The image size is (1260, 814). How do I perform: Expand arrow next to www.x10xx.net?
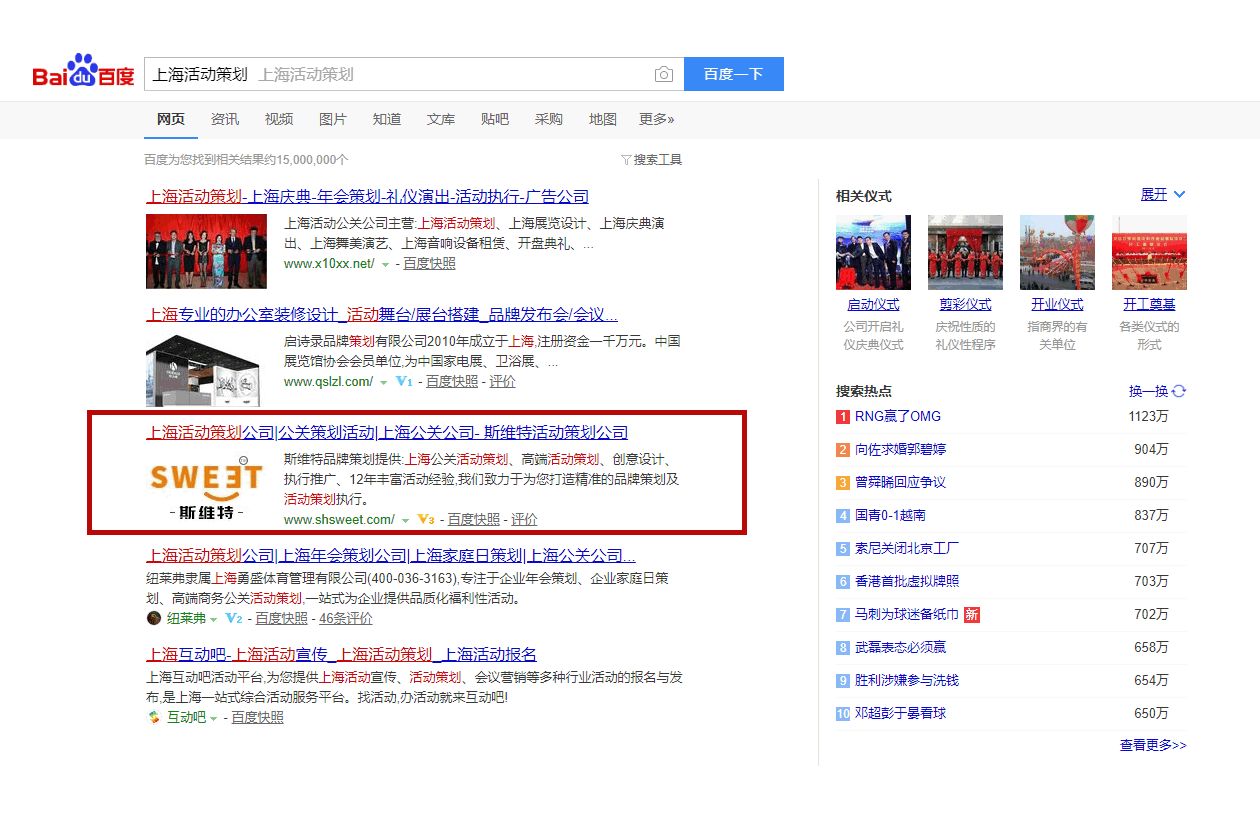[385, 265]
